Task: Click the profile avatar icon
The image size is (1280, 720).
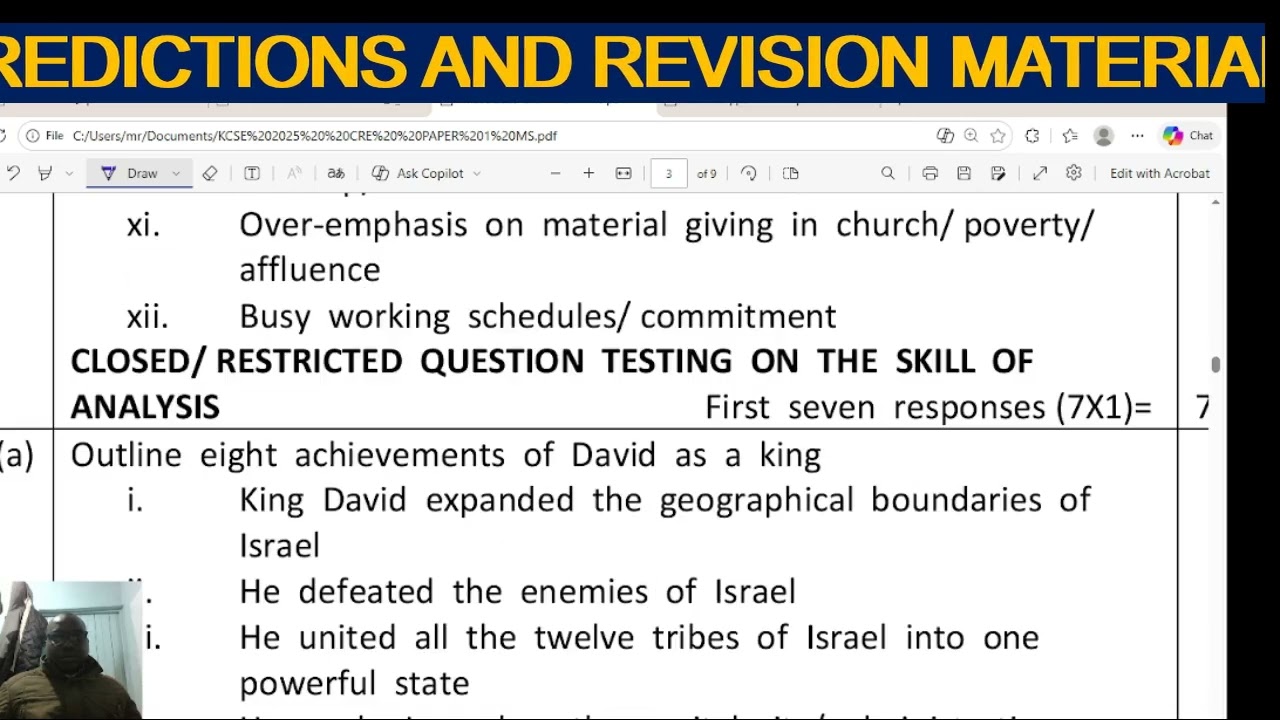Action: click(x=1104, y=136)
